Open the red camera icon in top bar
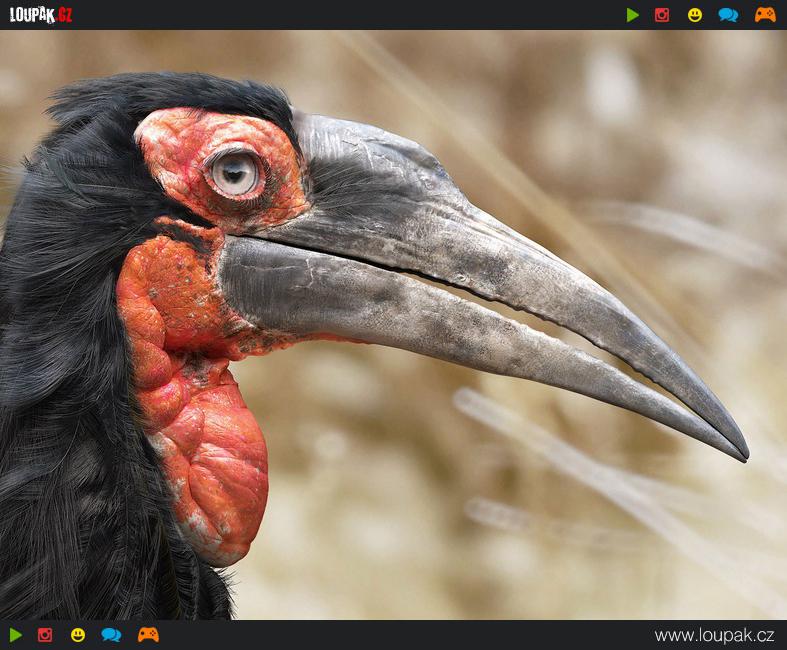Image resolution: width=787 pixels, height=650 pixels. [662, 15]
